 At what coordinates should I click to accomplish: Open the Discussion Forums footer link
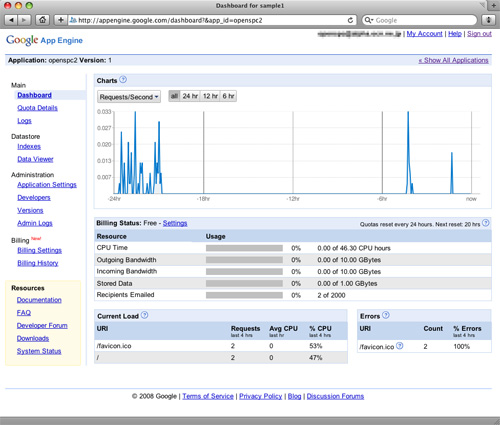(x=335, y=396)
